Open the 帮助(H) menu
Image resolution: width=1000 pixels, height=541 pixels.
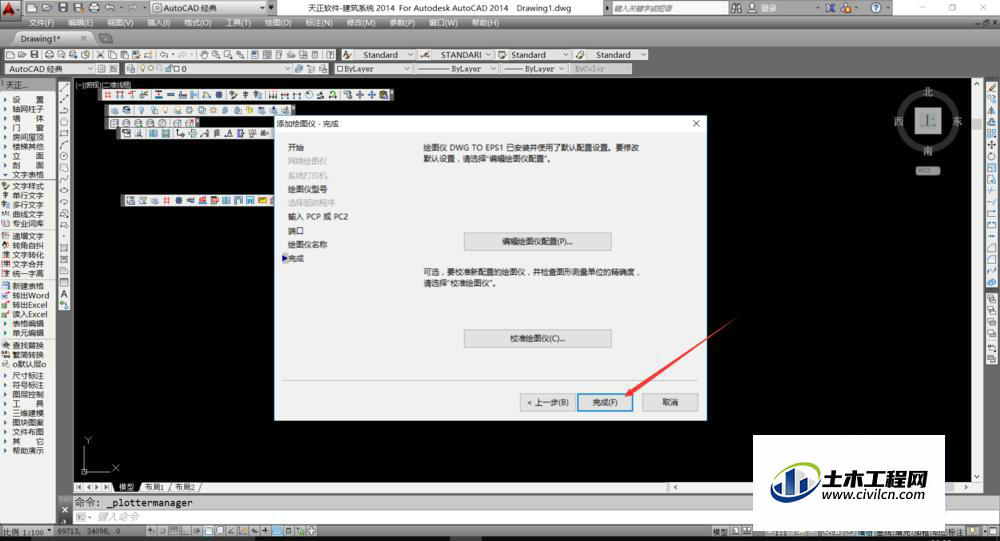485,23
